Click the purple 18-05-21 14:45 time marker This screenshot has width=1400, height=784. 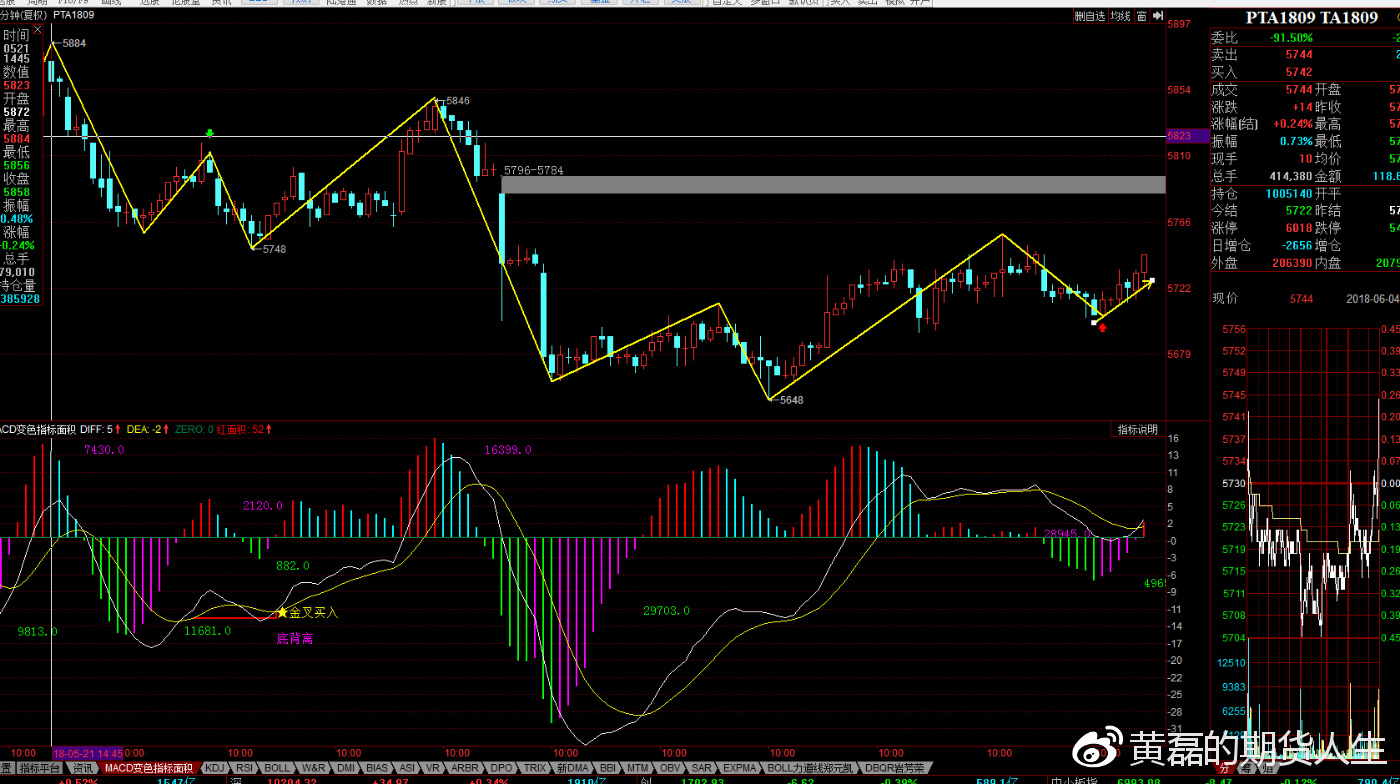[x=88, y=752]
